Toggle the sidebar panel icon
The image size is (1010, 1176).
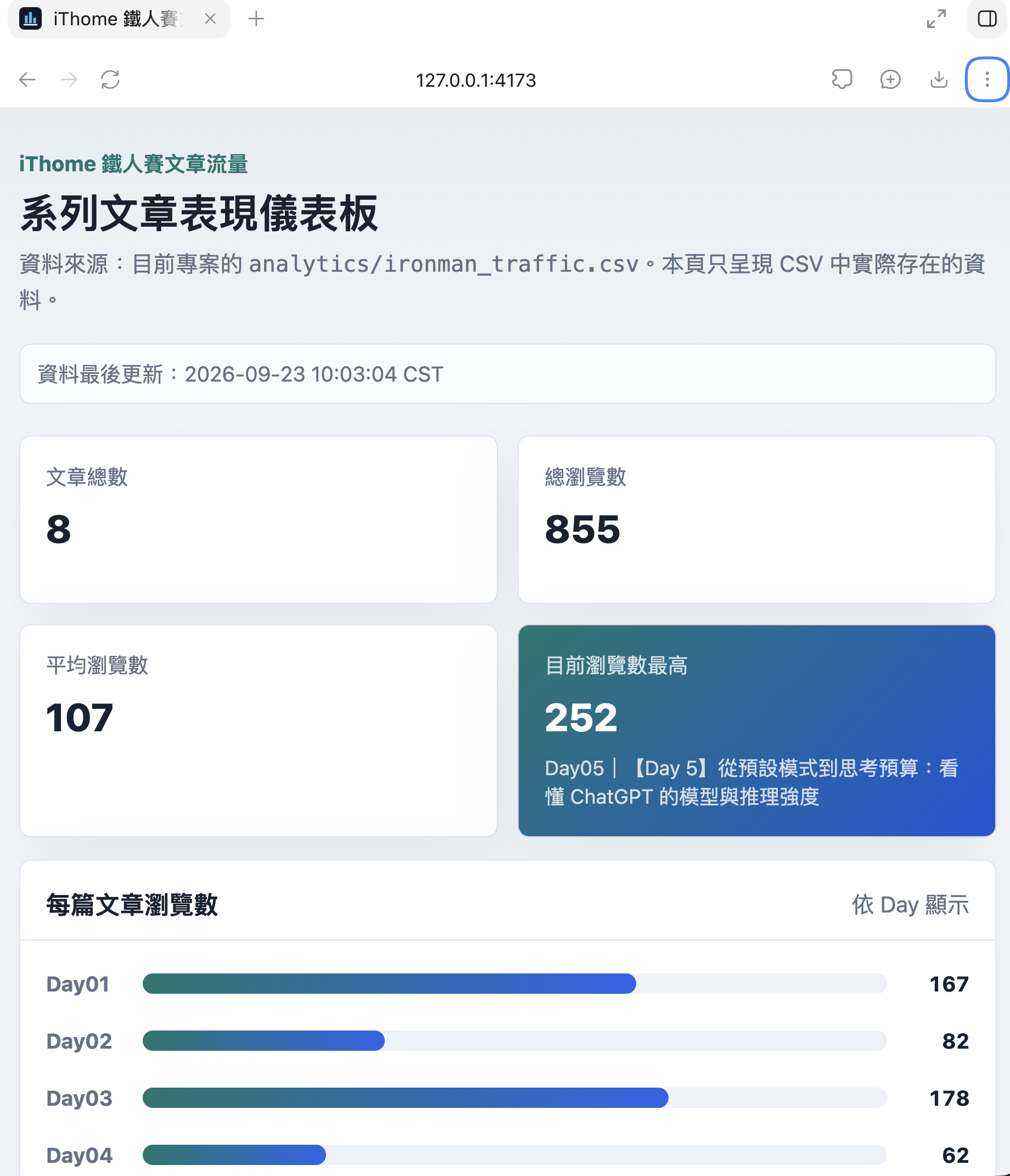tap(987, 19)
